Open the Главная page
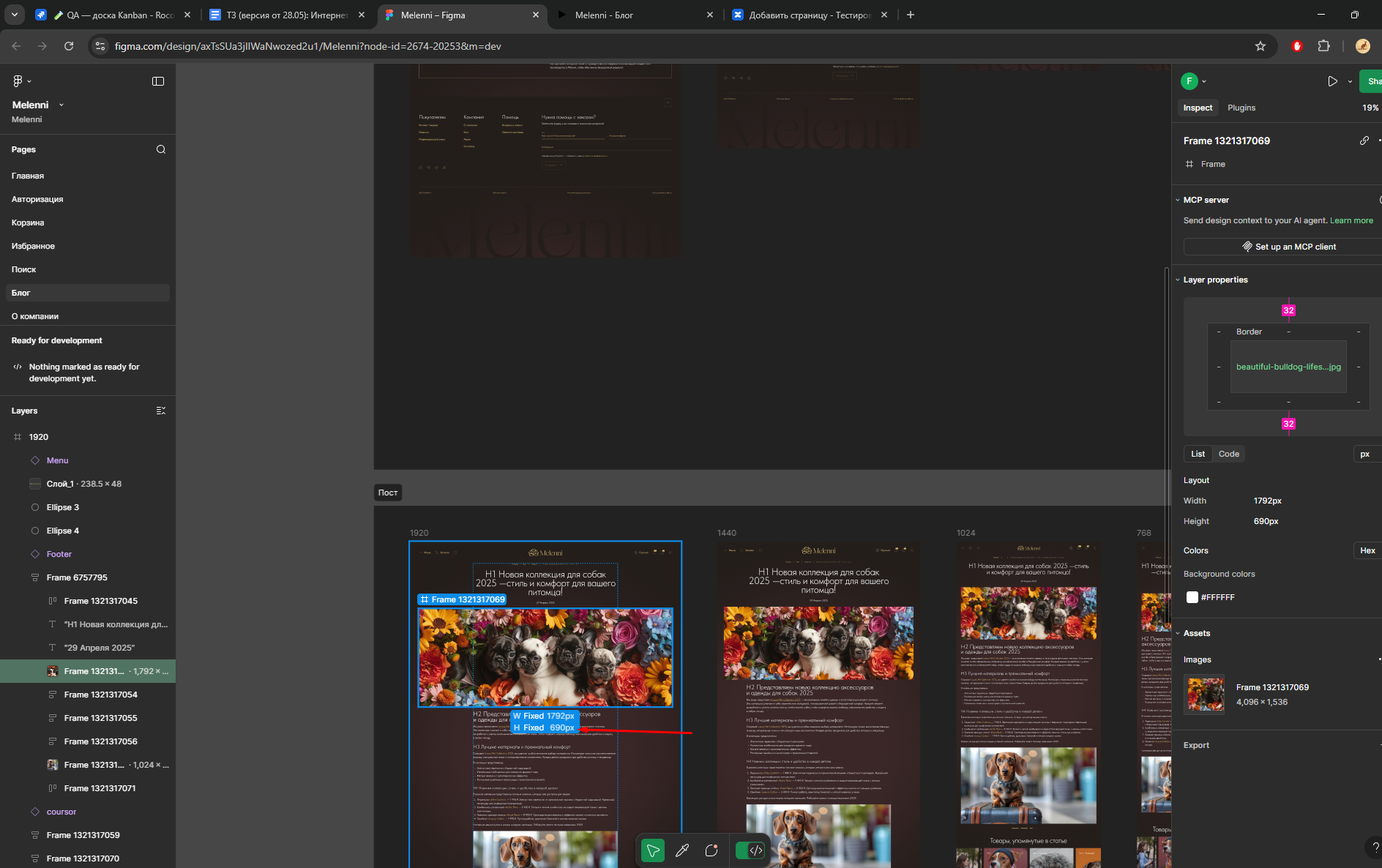This screenshot has width=1382, height=868. [x=28, y=176]
